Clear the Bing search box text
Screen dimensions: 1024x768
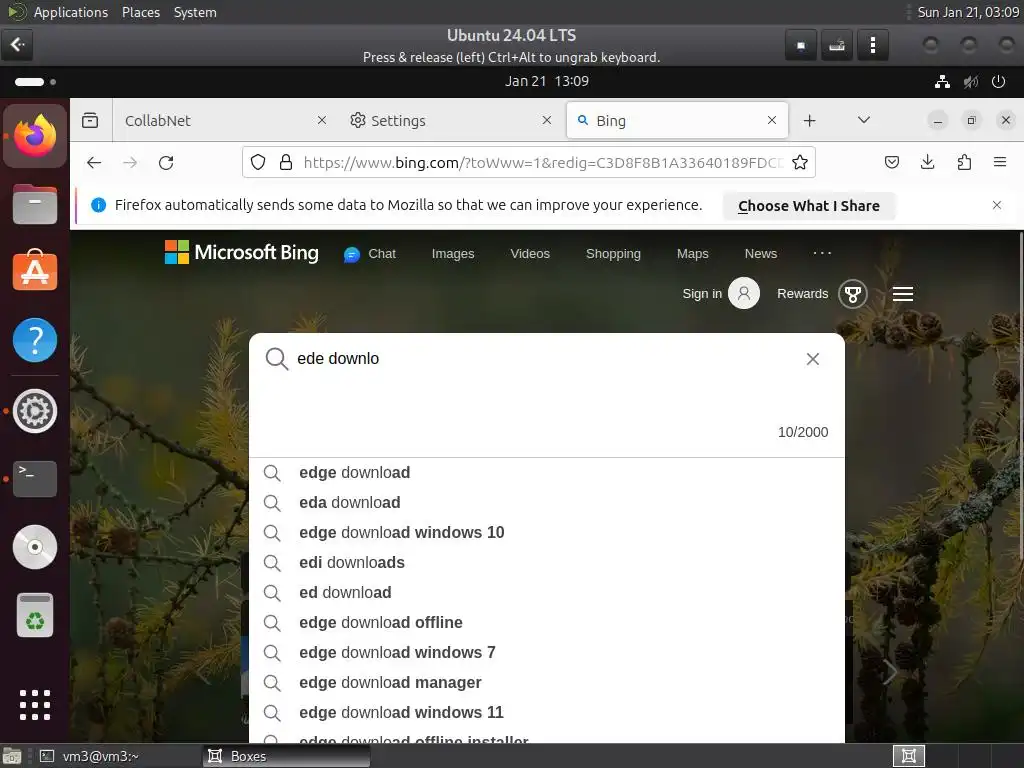[812, 359]
